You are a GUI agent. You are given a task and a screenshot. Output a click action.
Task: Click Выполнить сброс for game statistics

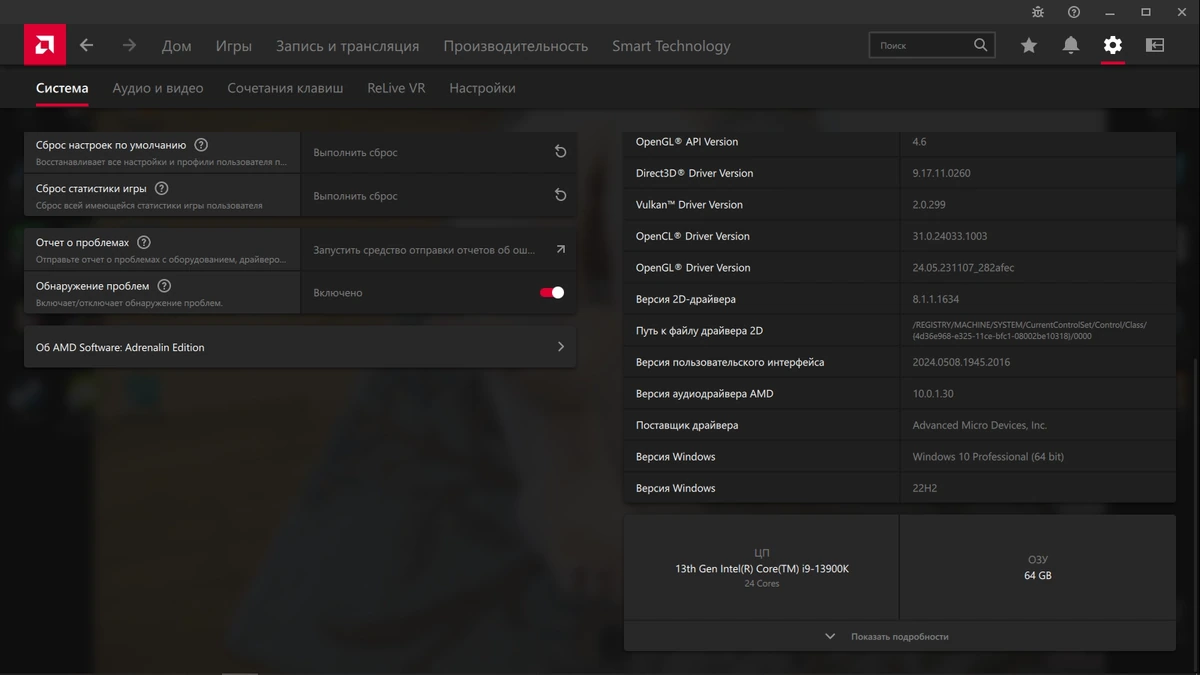438,196
